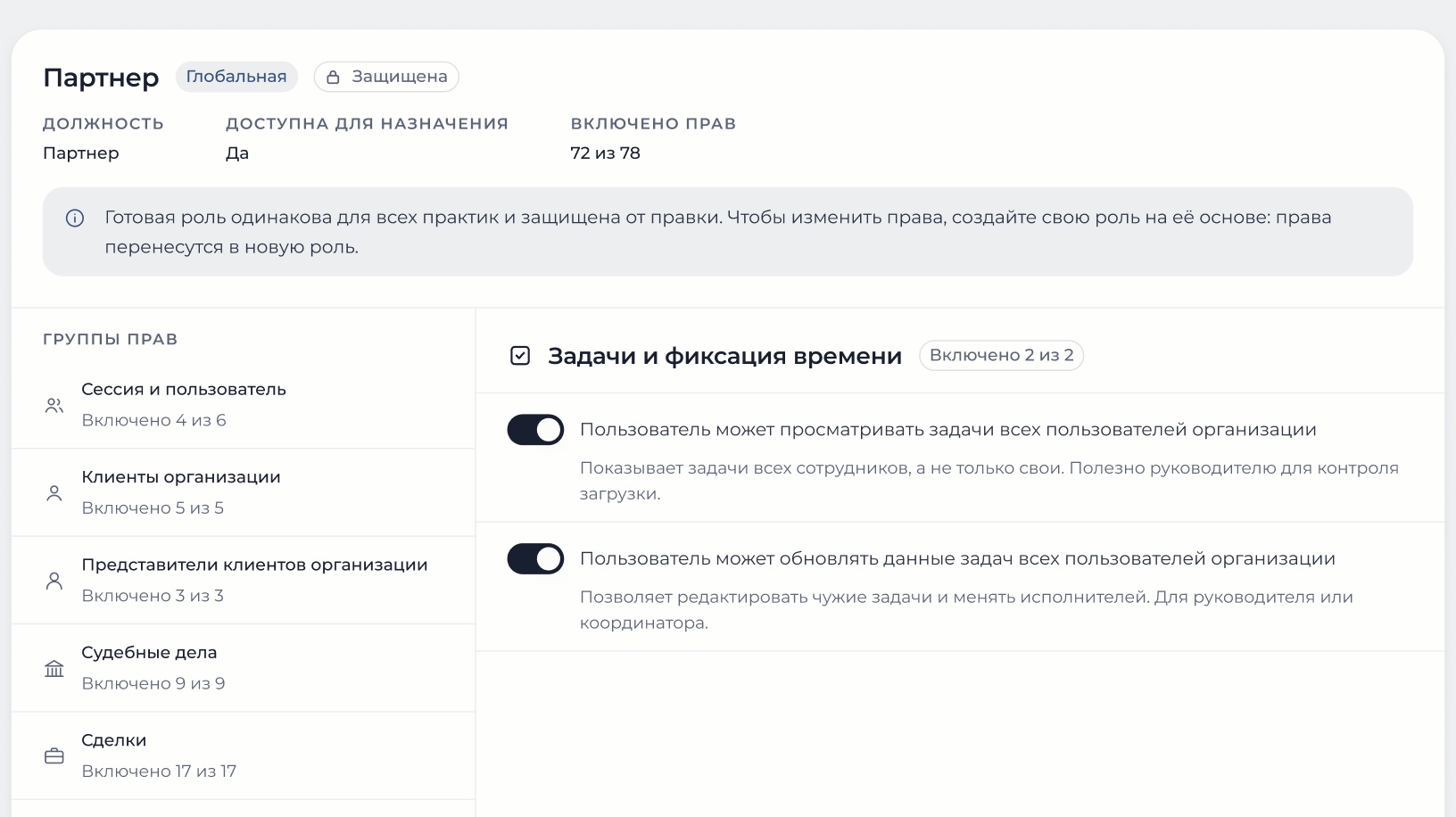Click the Группы прав section header
Viewport: 1456px width, 817px height.
click(x=111, y=339)
